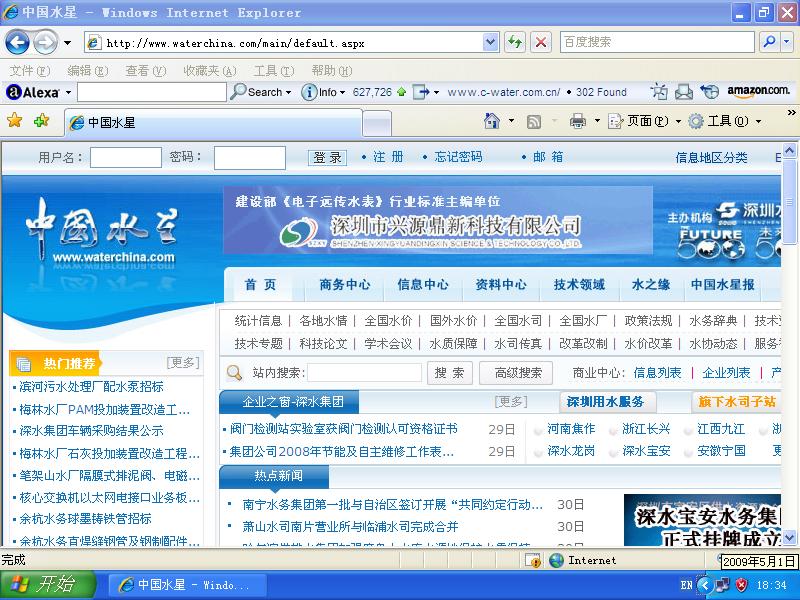The image size is (800, 600).
Task: Click the Alexa Wayback snowflake-like icon
Action: pos(659,92)
